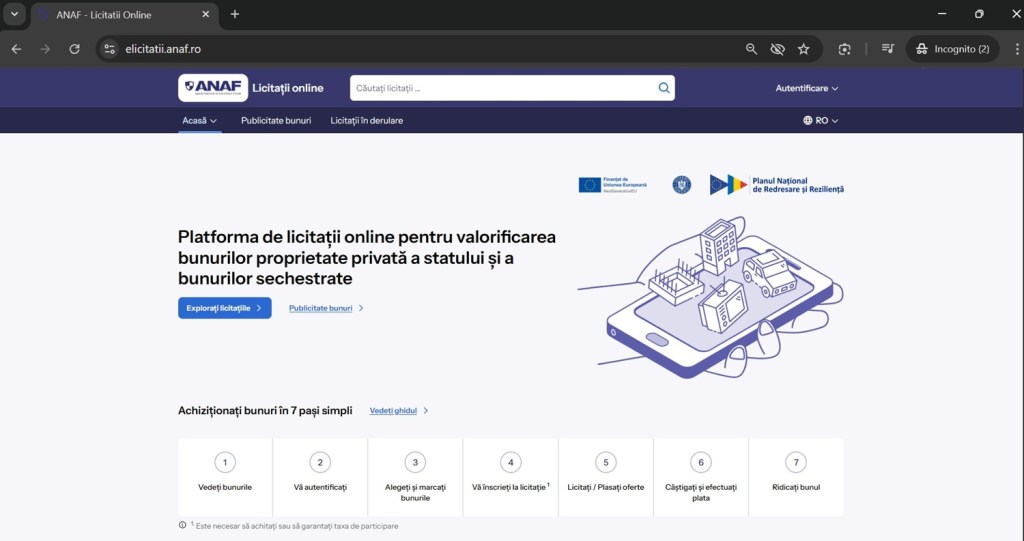1024x541 pixels.
Task: Click the browser reload page icon
Action: (74, 49)
